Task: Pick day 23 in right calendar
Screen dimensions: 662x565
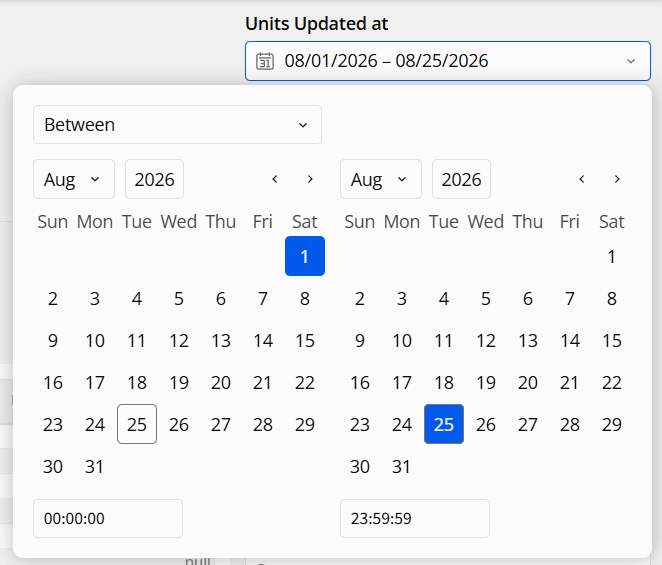Action: click(360, 424)
